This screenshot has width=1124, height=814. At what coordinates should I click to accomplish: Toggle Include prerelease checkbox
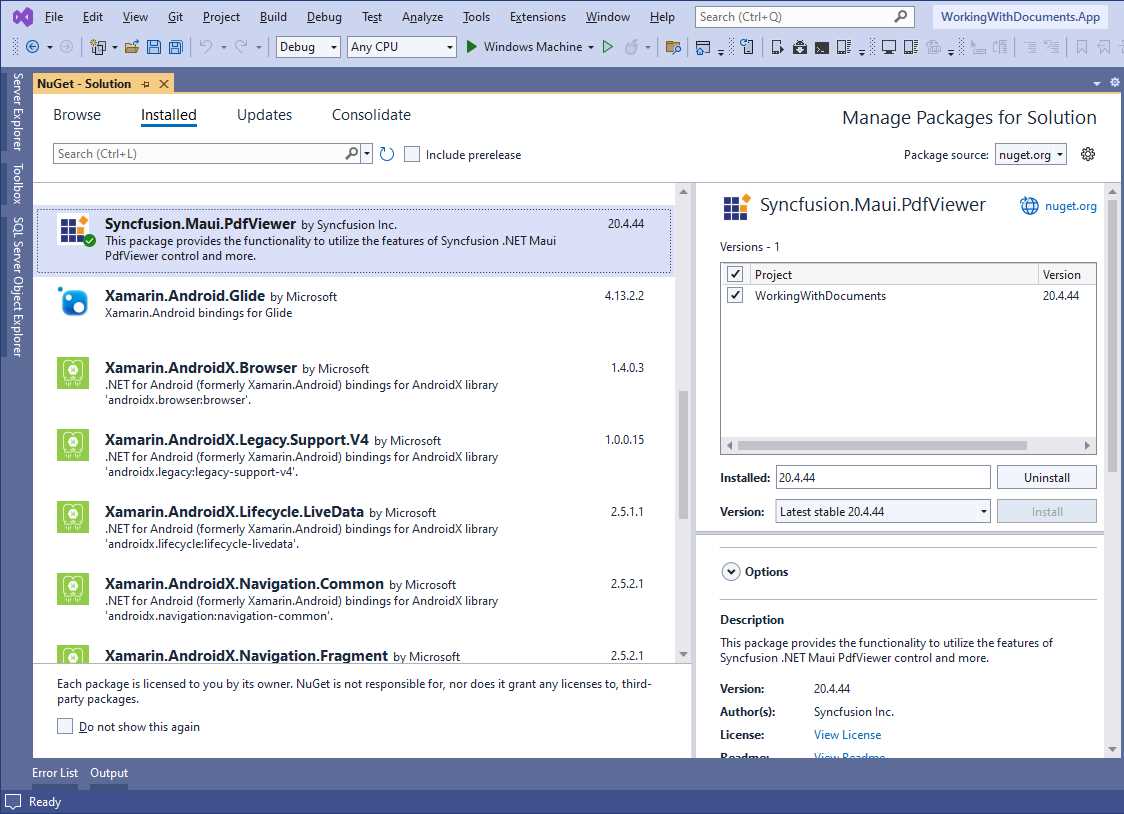(x=411, y=154)
